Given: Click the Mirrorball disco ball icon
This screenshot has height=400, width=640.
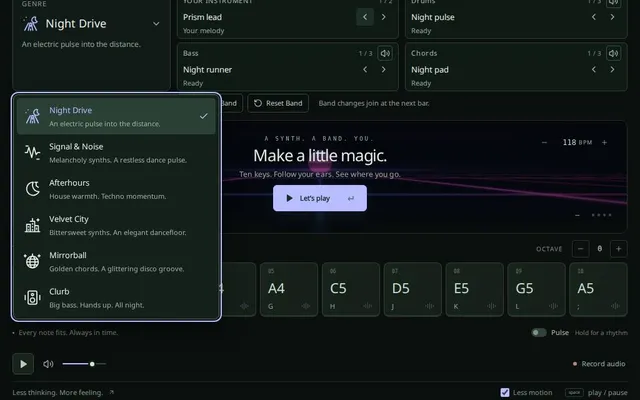Looking at the screenshot, I should [x=32, y=261].
